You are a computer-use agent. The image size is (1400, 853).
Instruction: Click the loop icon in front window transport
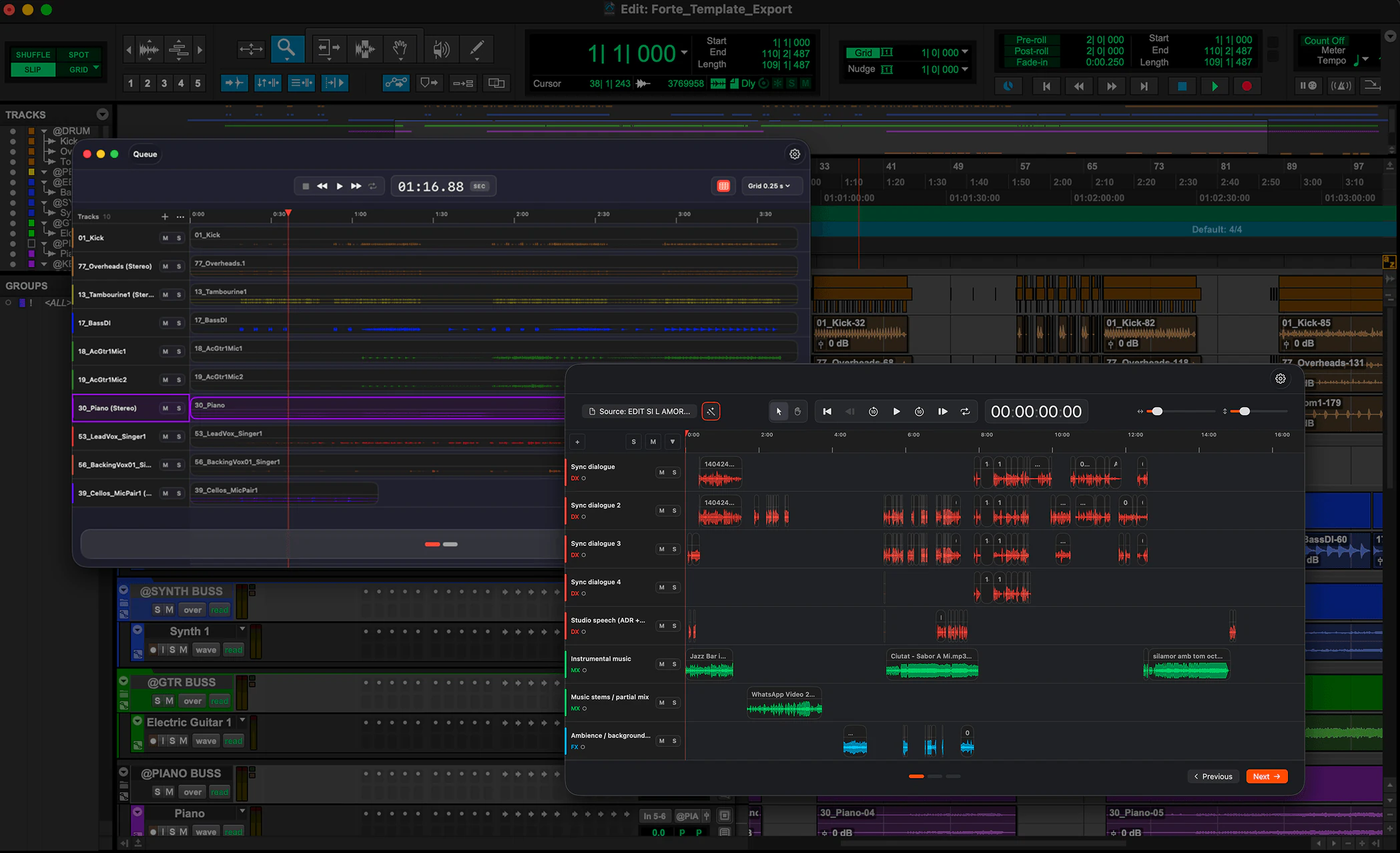click(x=965, y=411)
